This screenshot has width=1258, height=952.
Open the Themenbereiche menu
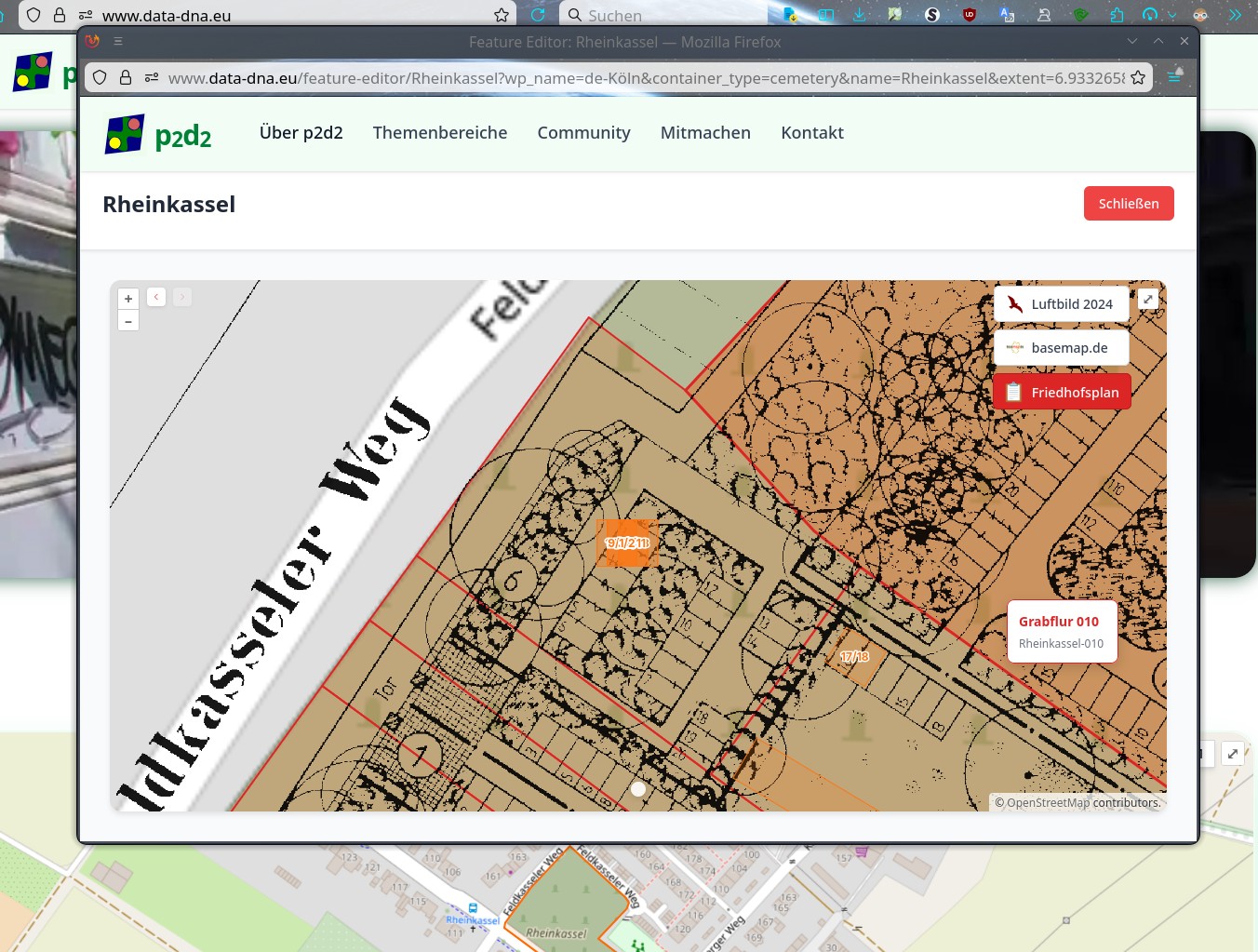(440, 133)
